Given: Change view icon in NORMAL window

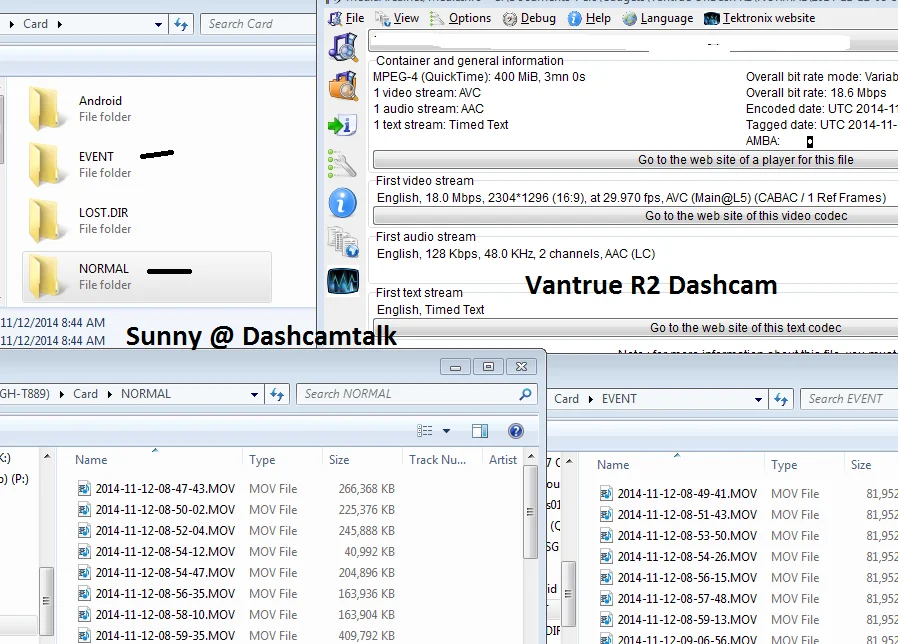Looking at the screenshot, I should click(425, 431).
